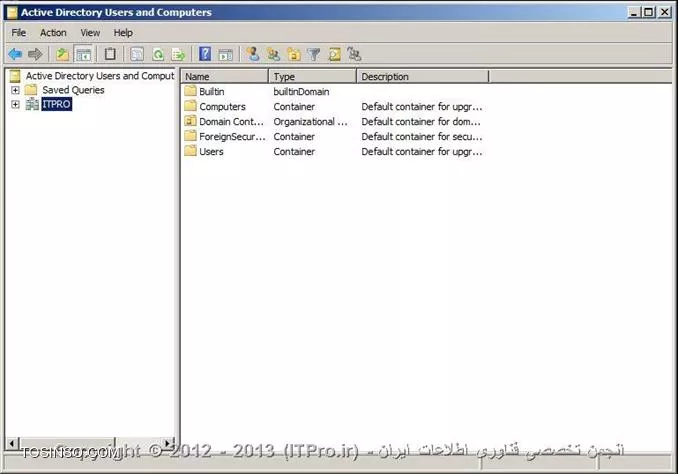Screen dimensions: 678x474
Task: Toggle the Show/Hide Console Tree button
Action: click(83, 54)
